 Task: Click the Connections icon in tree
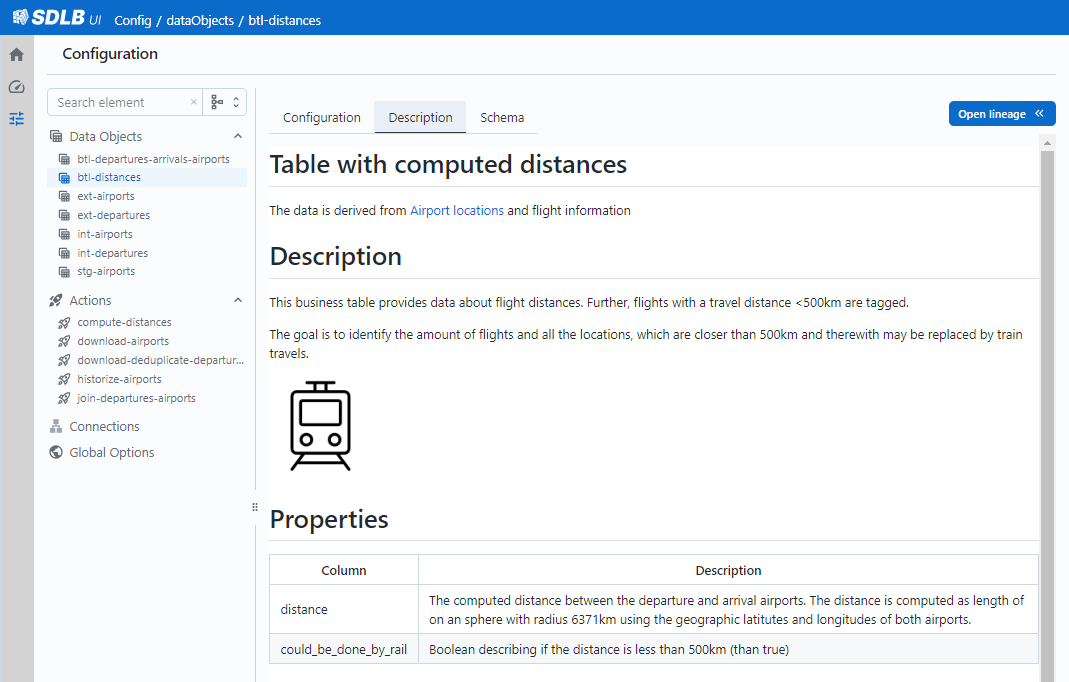[56, 427]
